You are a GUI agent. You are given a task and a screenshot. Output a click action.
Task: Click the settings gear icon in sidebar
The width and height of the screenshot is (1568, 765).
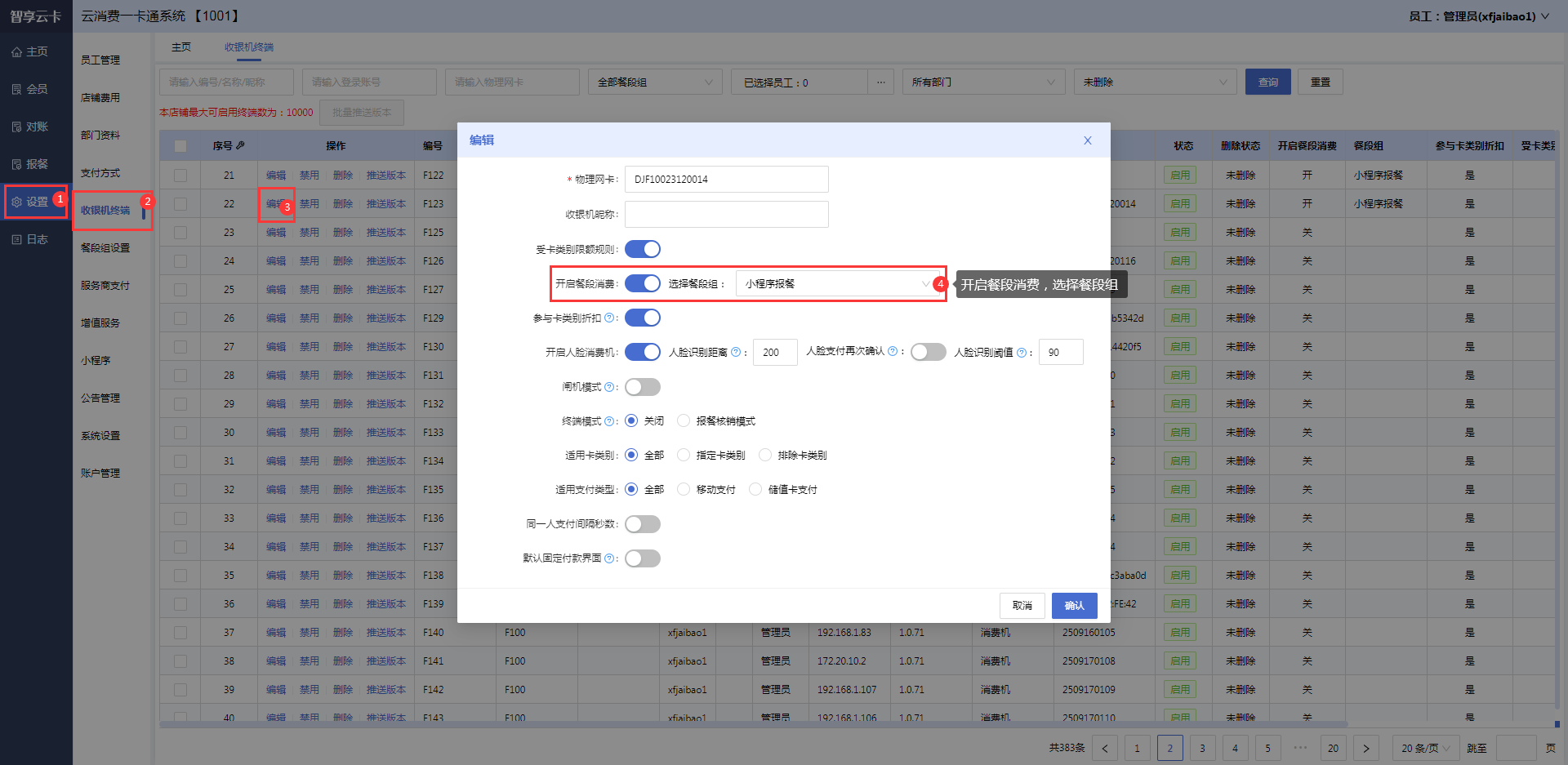[x=16, y=202]
